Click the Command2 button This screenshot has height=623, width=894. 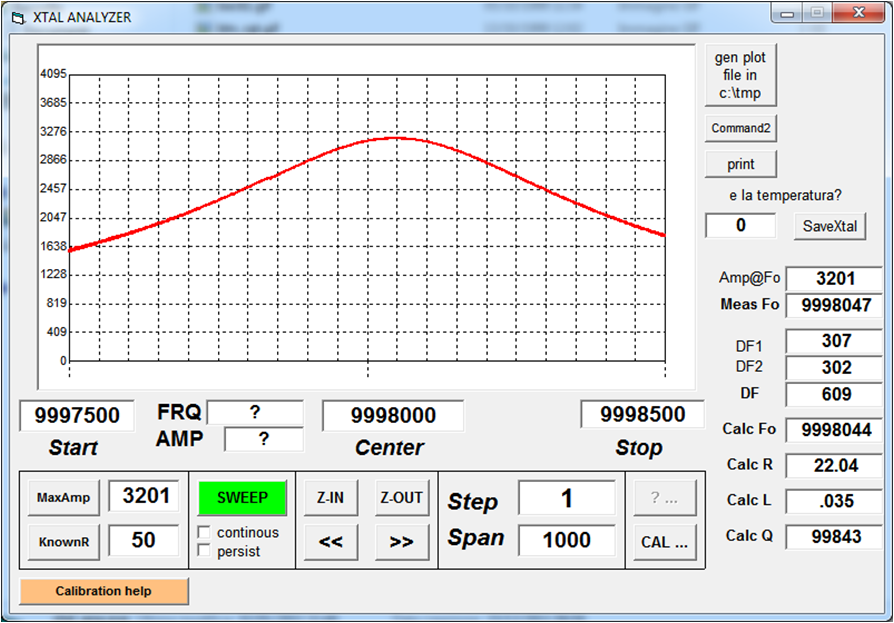[741, 128]
